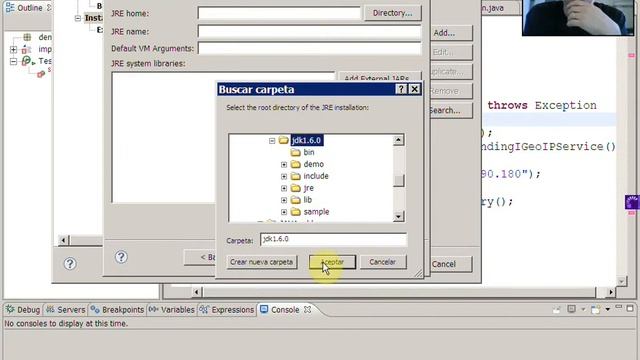Expand the jre folder
The width and height of the screenshot is (640, 360).
[284, 188]
